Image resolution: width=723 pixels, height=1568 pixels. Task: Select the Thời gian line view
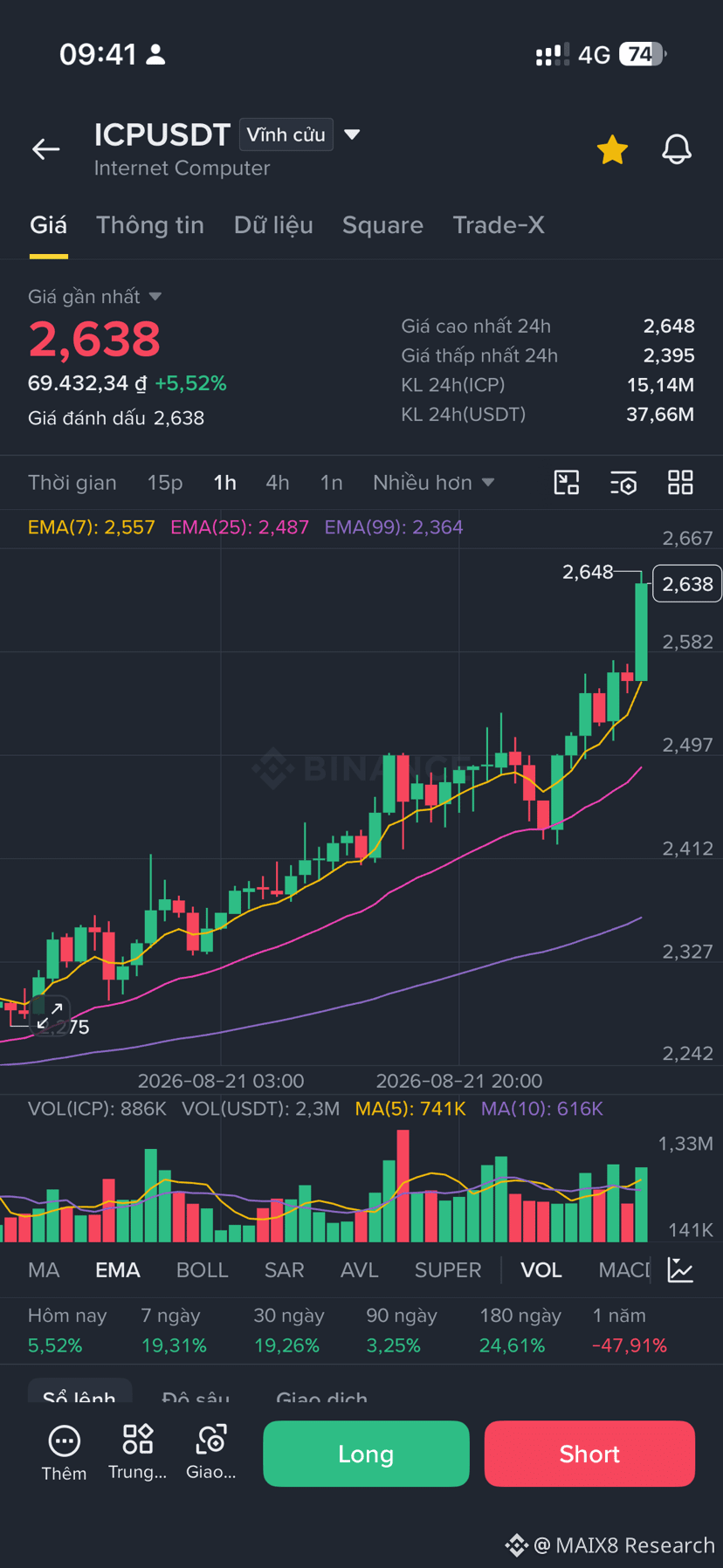[72, 483]
